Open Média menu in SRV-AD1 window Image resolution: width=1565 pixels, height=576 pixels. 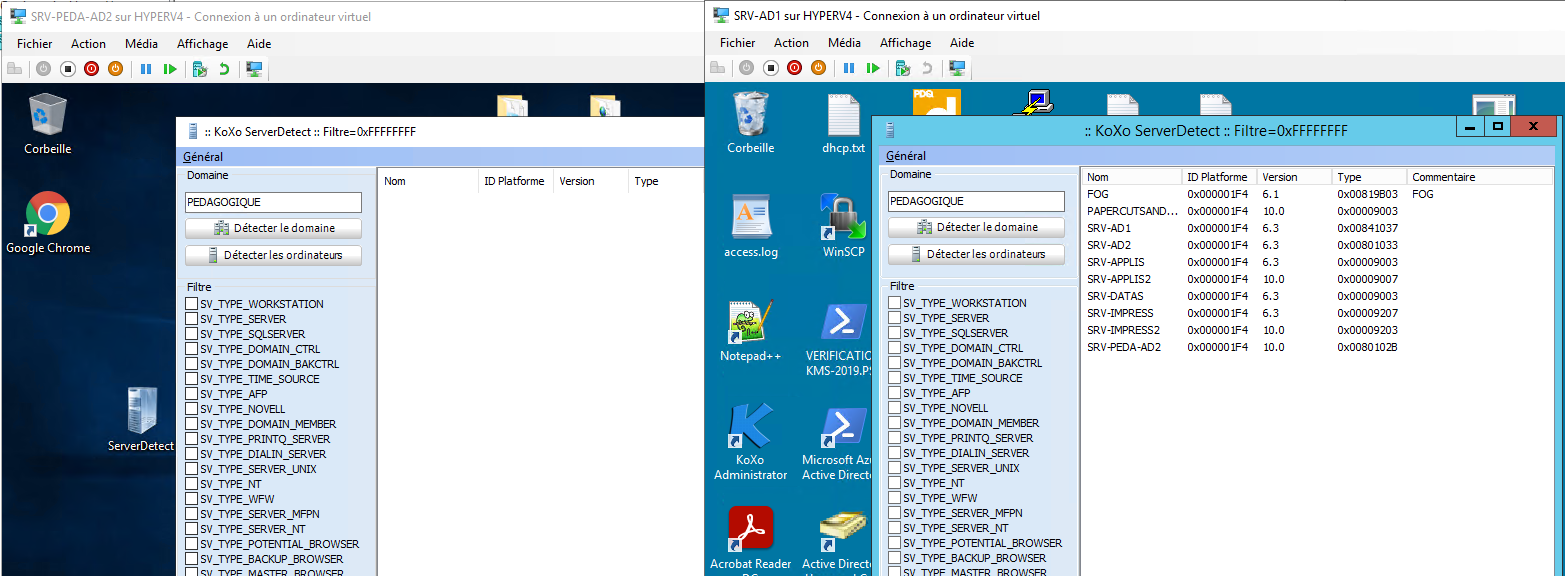tap(844, 43)
